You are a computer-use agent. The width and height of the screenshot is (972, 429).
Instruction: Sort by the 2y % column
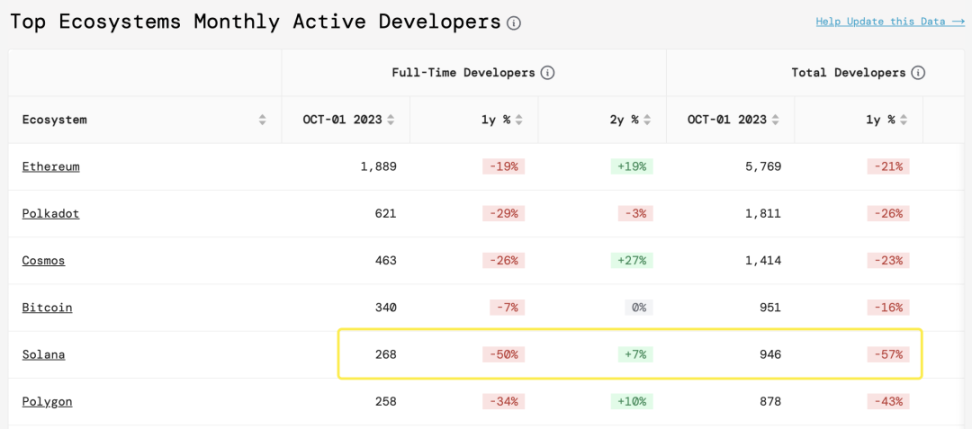click(647, 120)
